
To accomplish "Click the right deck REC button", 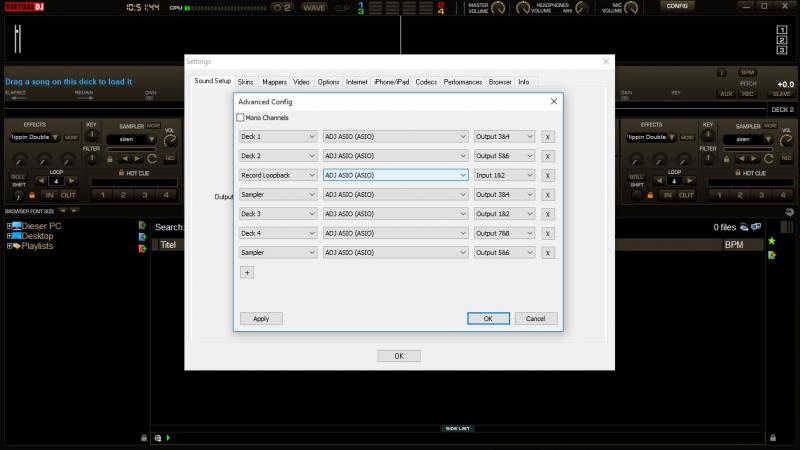I will 747,94.
